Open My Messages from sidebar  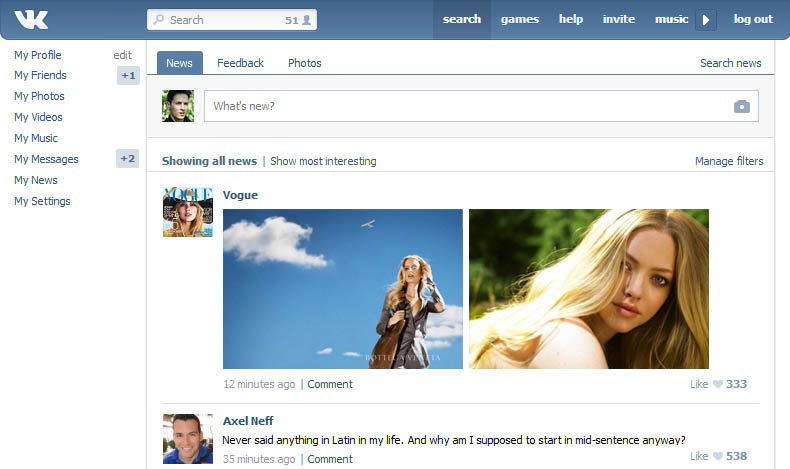click(46, 159)
